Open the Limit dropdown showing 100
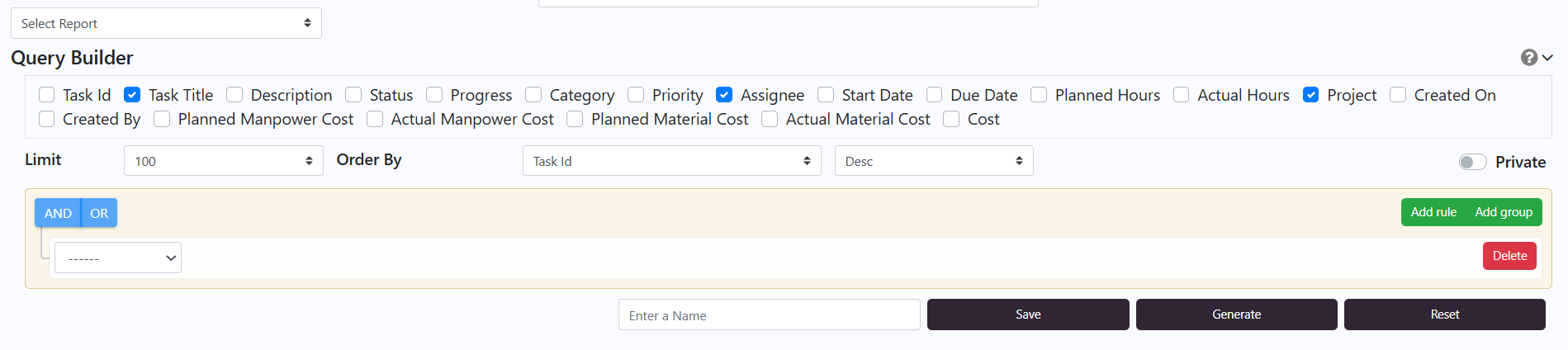Viewport: 1568px width, 350px height. [223, 161]
